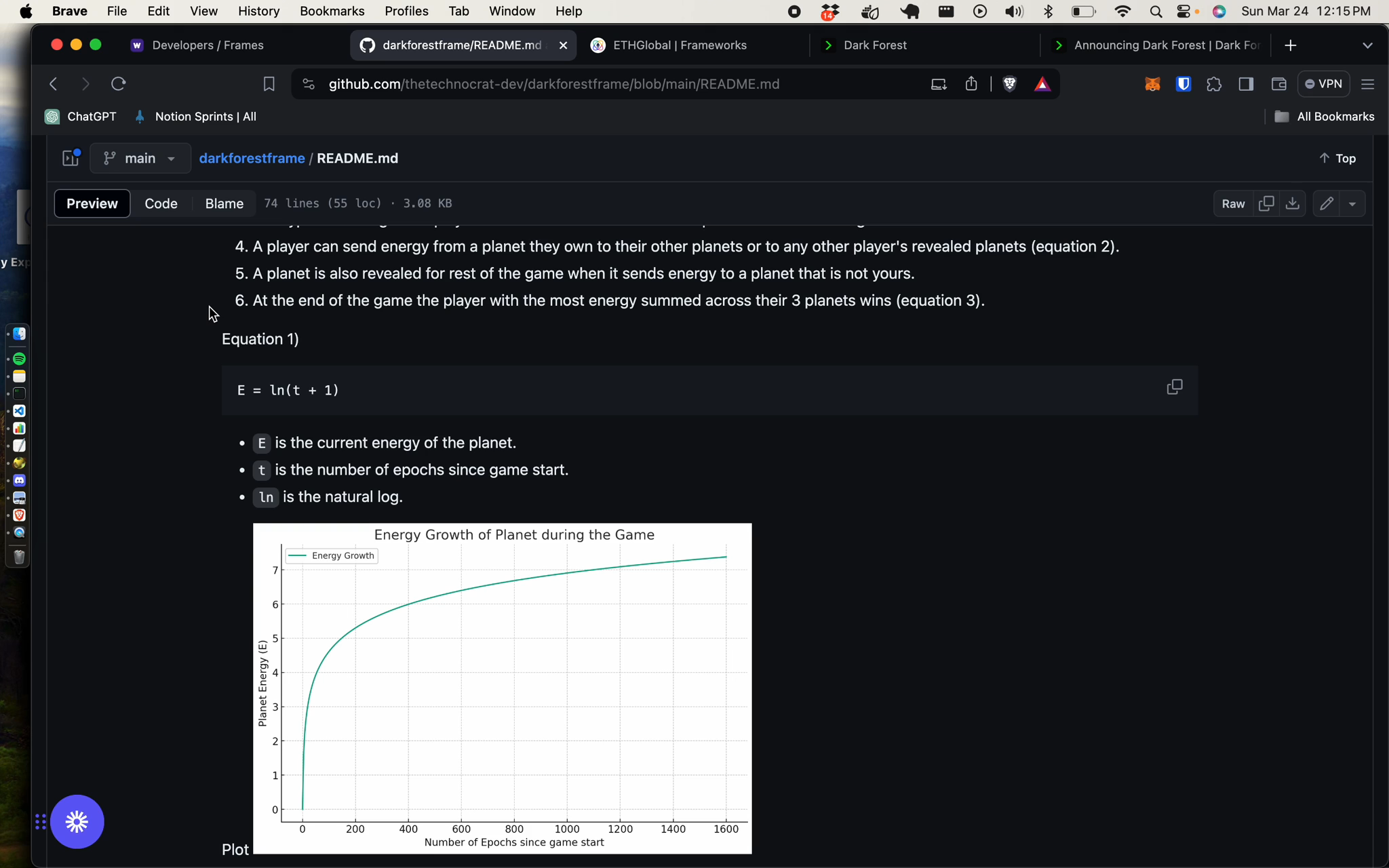
Task: Open the main branch selector
Action: pyautogui.click(x=140, y=158)
